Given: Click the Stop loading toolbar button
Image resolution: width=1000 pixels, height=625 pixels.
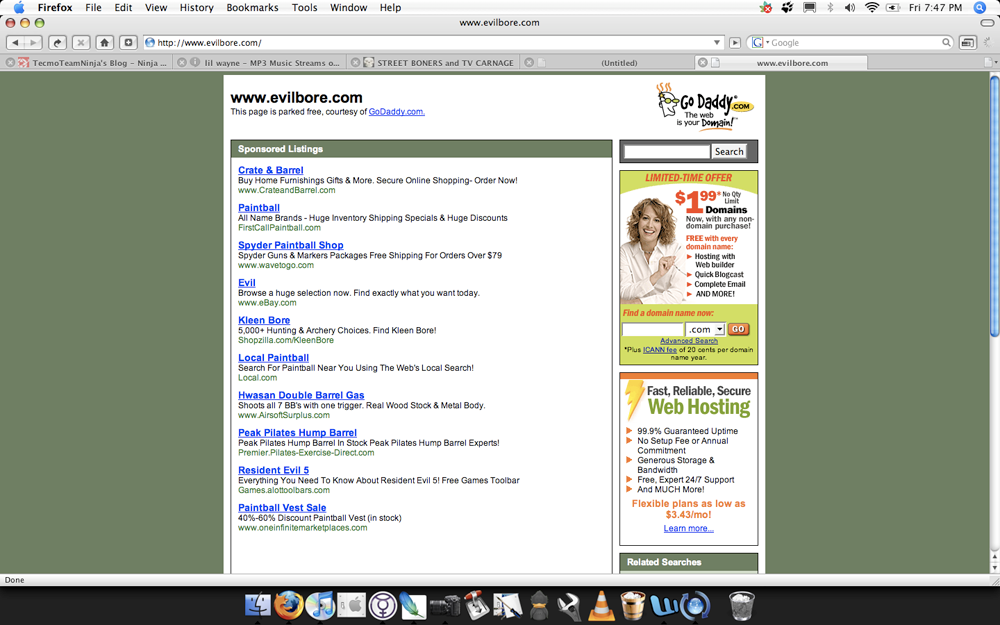Looking at the screenshot, I should click(81, 43).
